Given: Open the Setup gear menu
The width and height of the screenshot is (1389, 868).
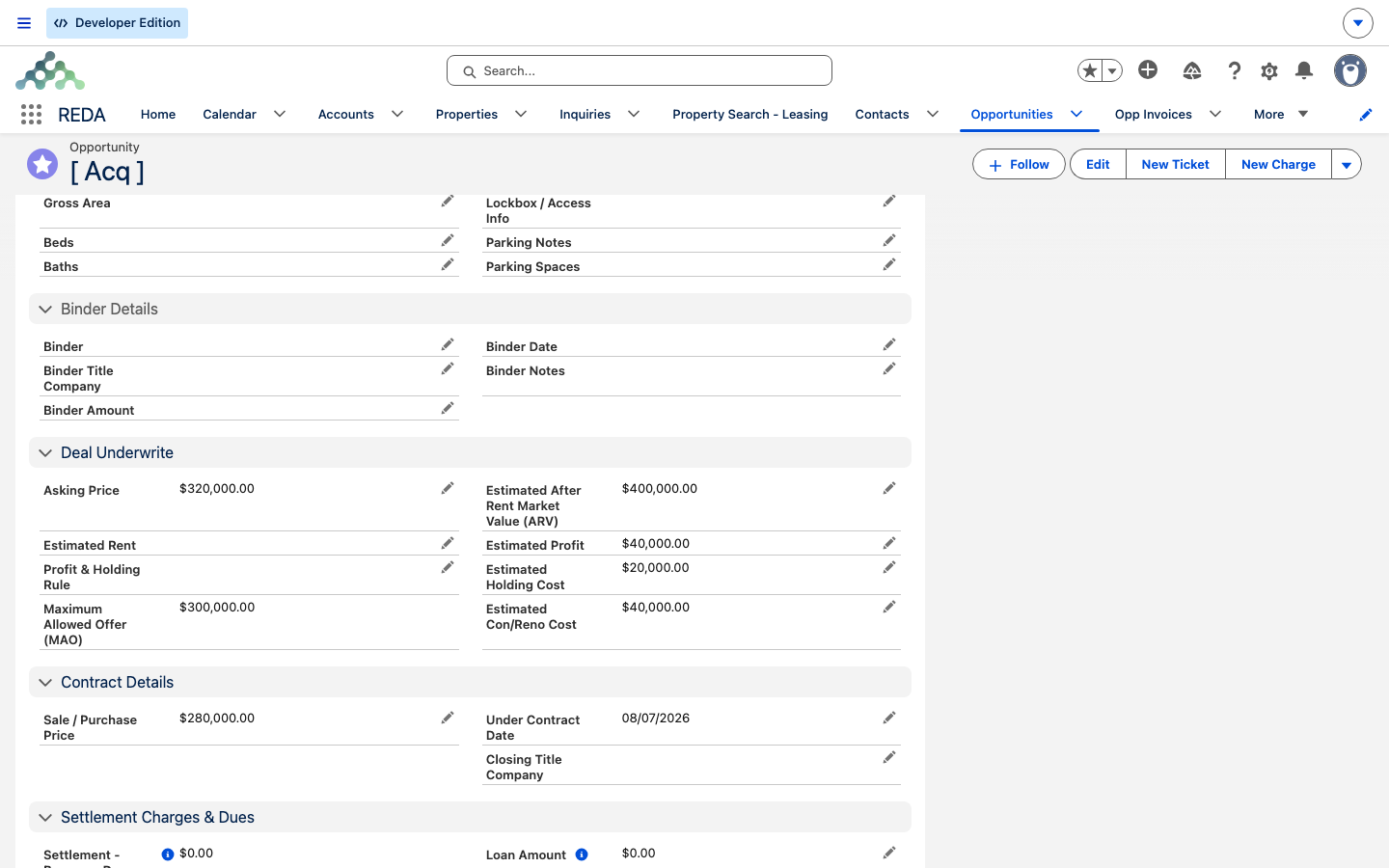Looking at the screenshot, I should 1269,70.
